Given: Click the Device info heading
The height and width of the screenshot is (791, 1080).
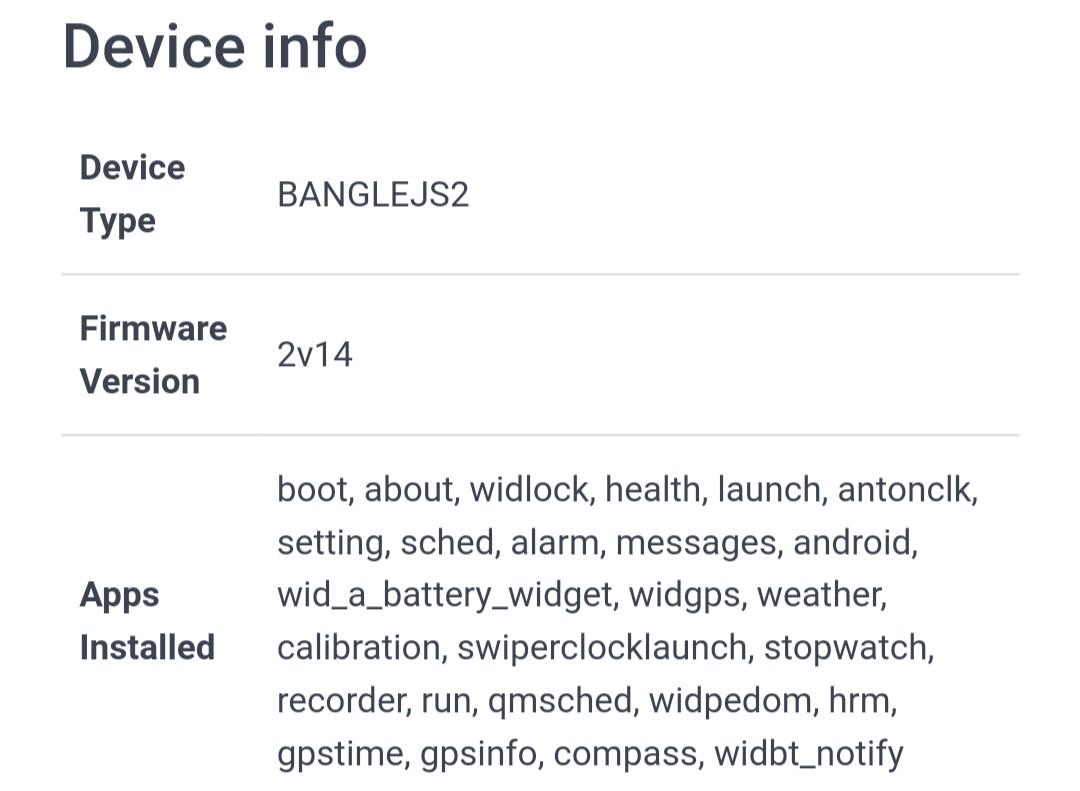Looking at the screenshot, I should pyautogui.click(x=215, y=46).
